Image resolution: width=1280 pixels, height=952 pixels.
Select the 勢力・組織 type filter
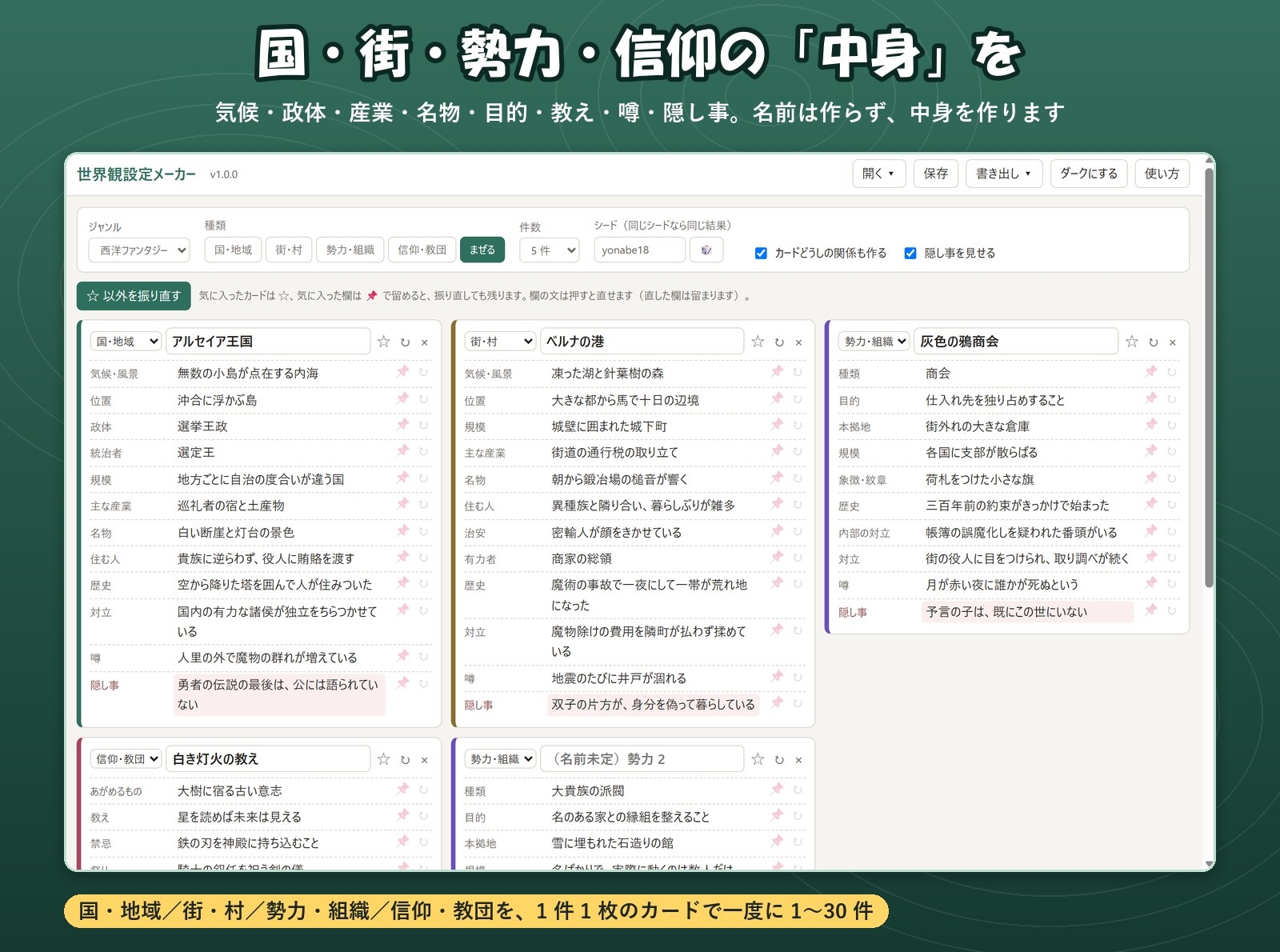[350, 250]
